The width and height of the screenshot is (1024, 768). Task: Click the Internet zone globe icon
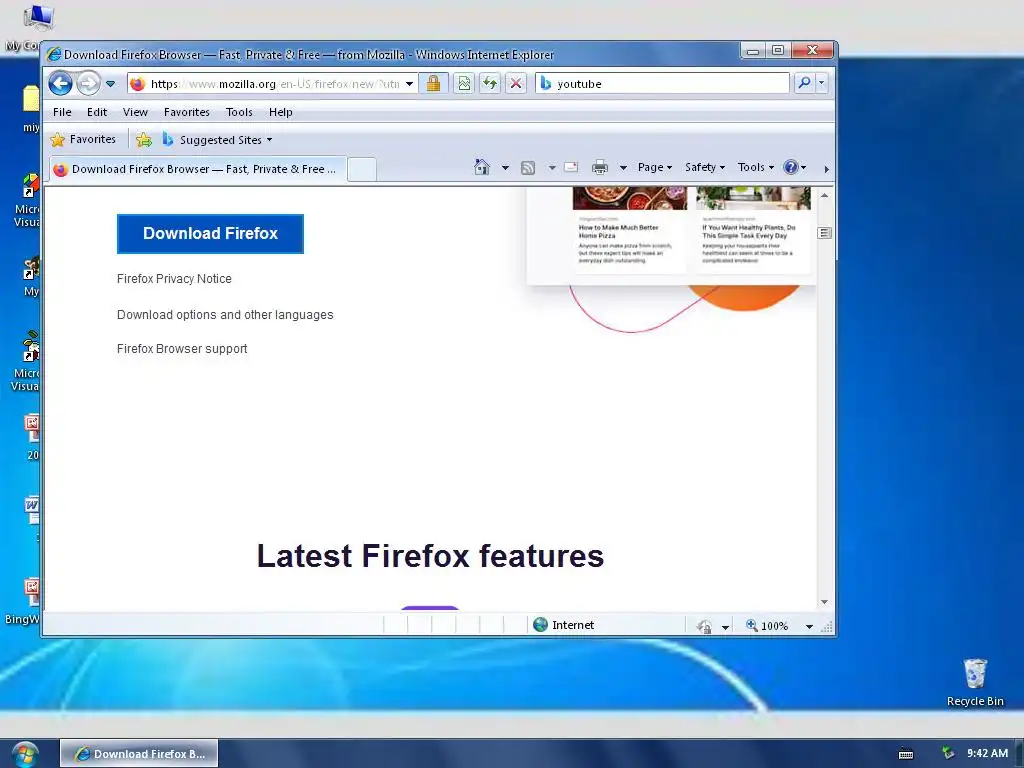[540, 624]
